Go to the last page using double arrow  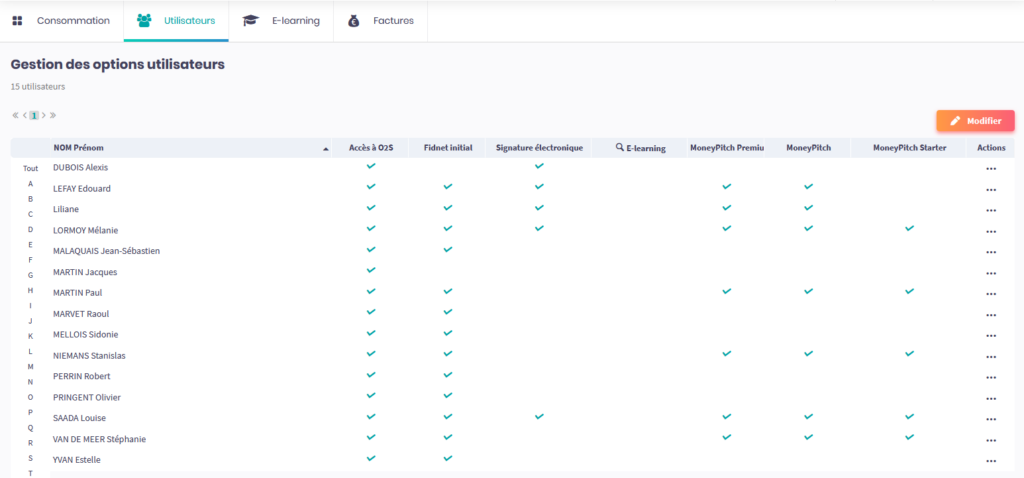tap(53, 116)
